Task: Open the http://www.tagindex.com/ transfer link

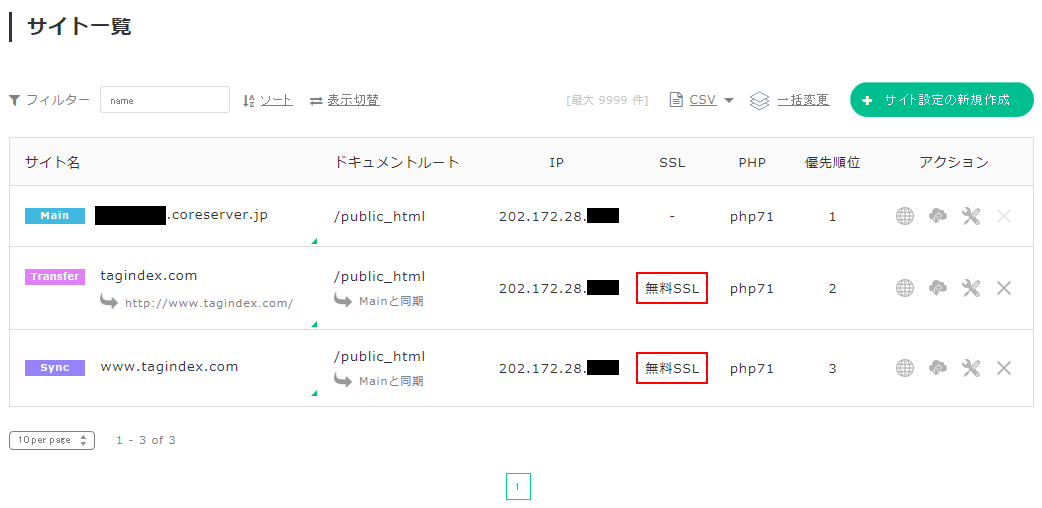Action: coord(208,303)
